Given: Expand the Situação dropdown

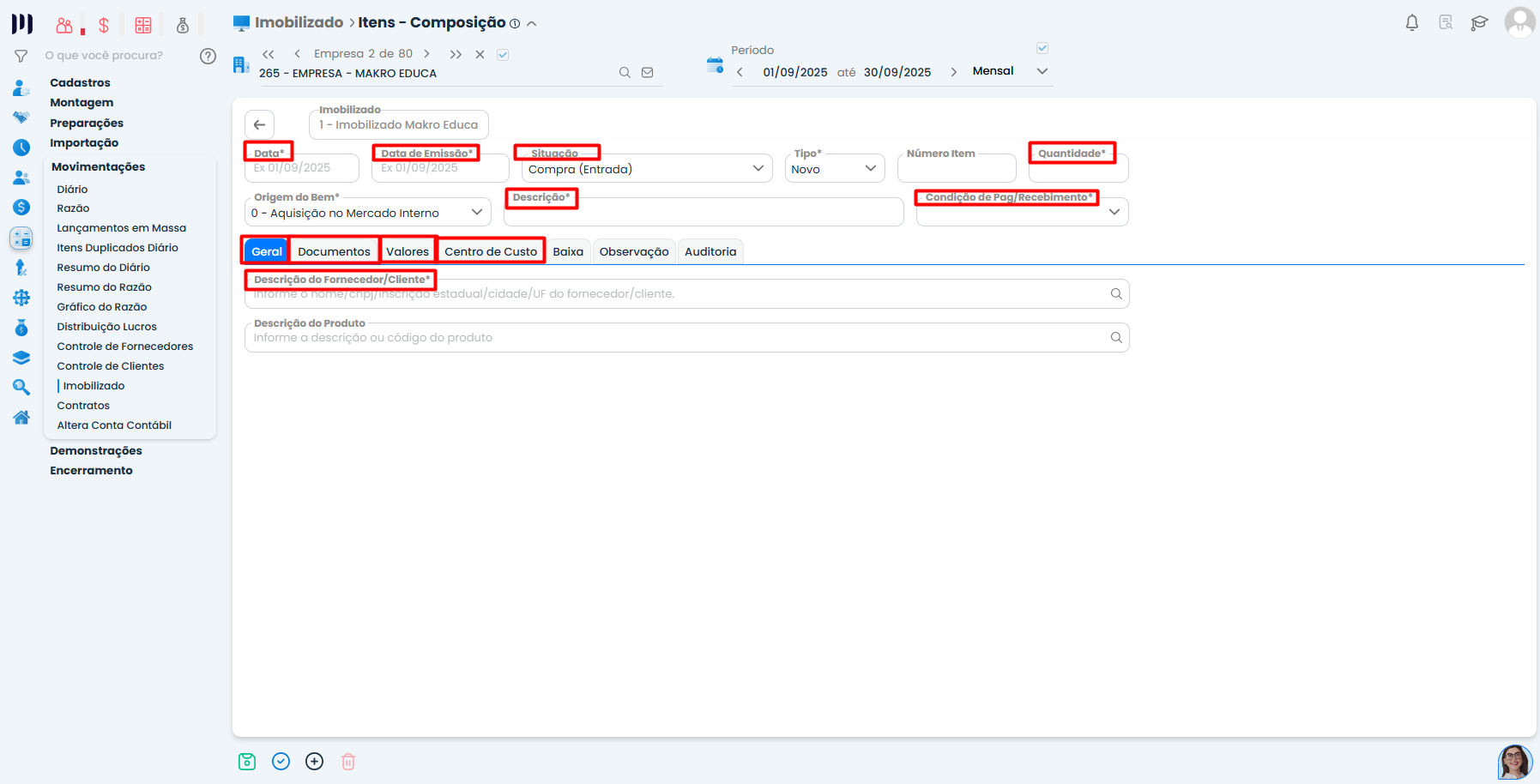Looking at the screenshot, I should 758,169.
